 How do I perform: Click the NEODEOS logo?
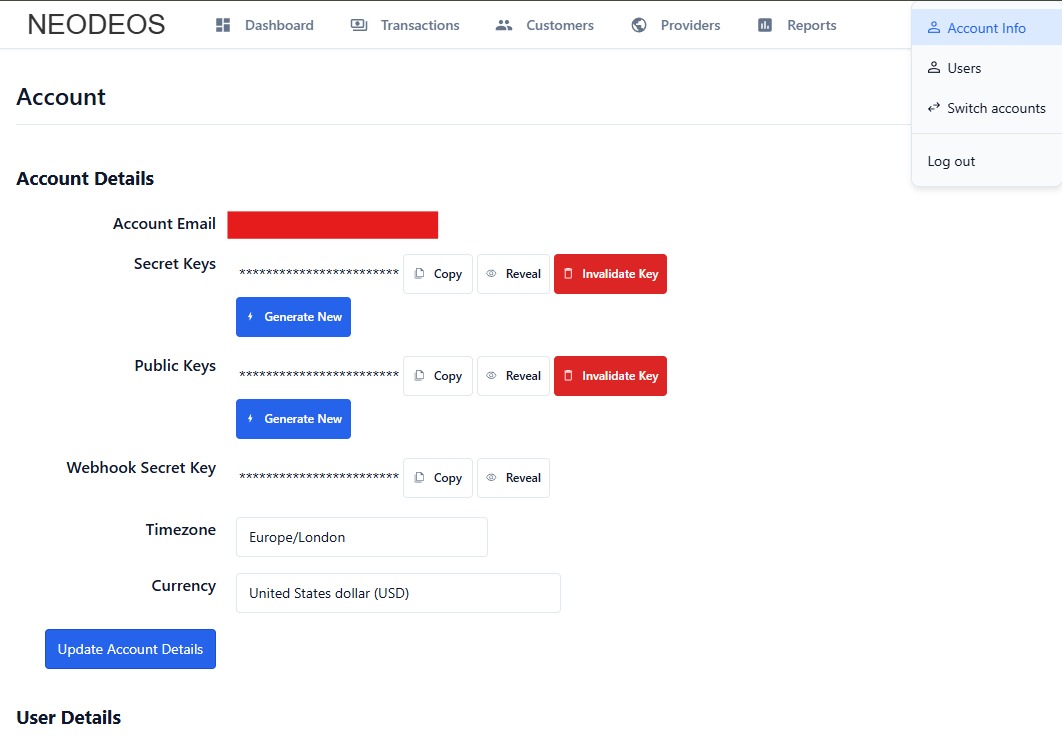point(96,25)
